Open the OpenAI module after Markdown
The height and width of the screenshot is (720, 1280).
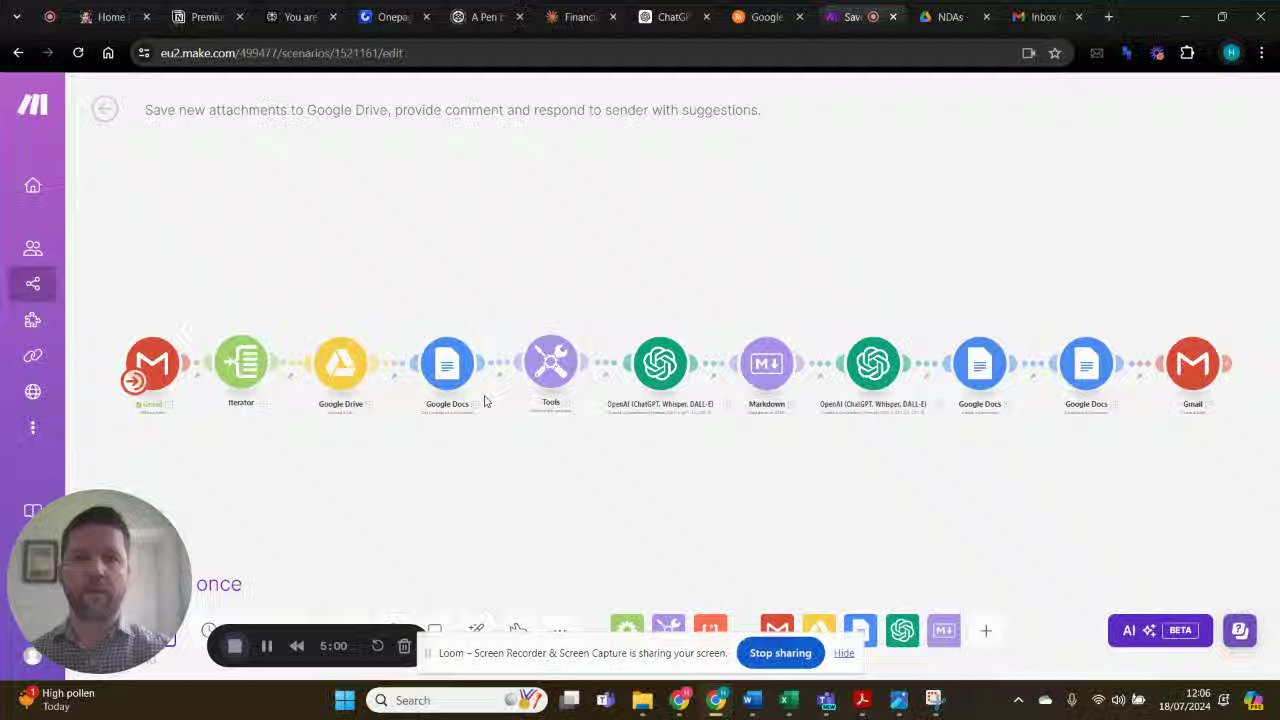pos(873,363)
